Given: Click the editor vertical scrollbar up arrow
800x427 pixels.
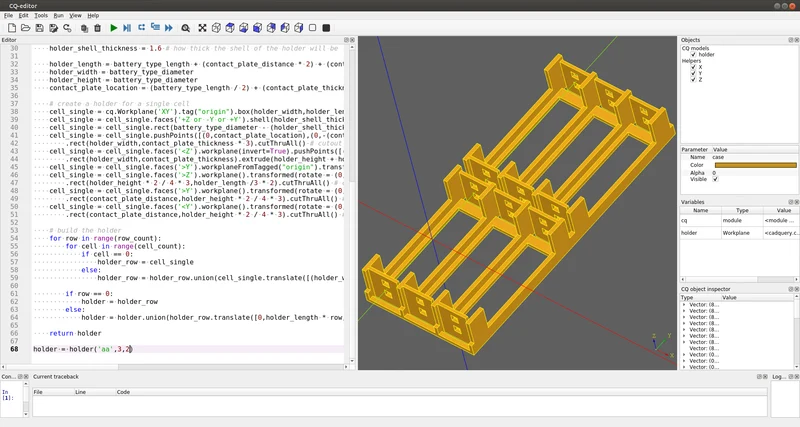Looking at the screenshot, I should [x=352, y=47].
